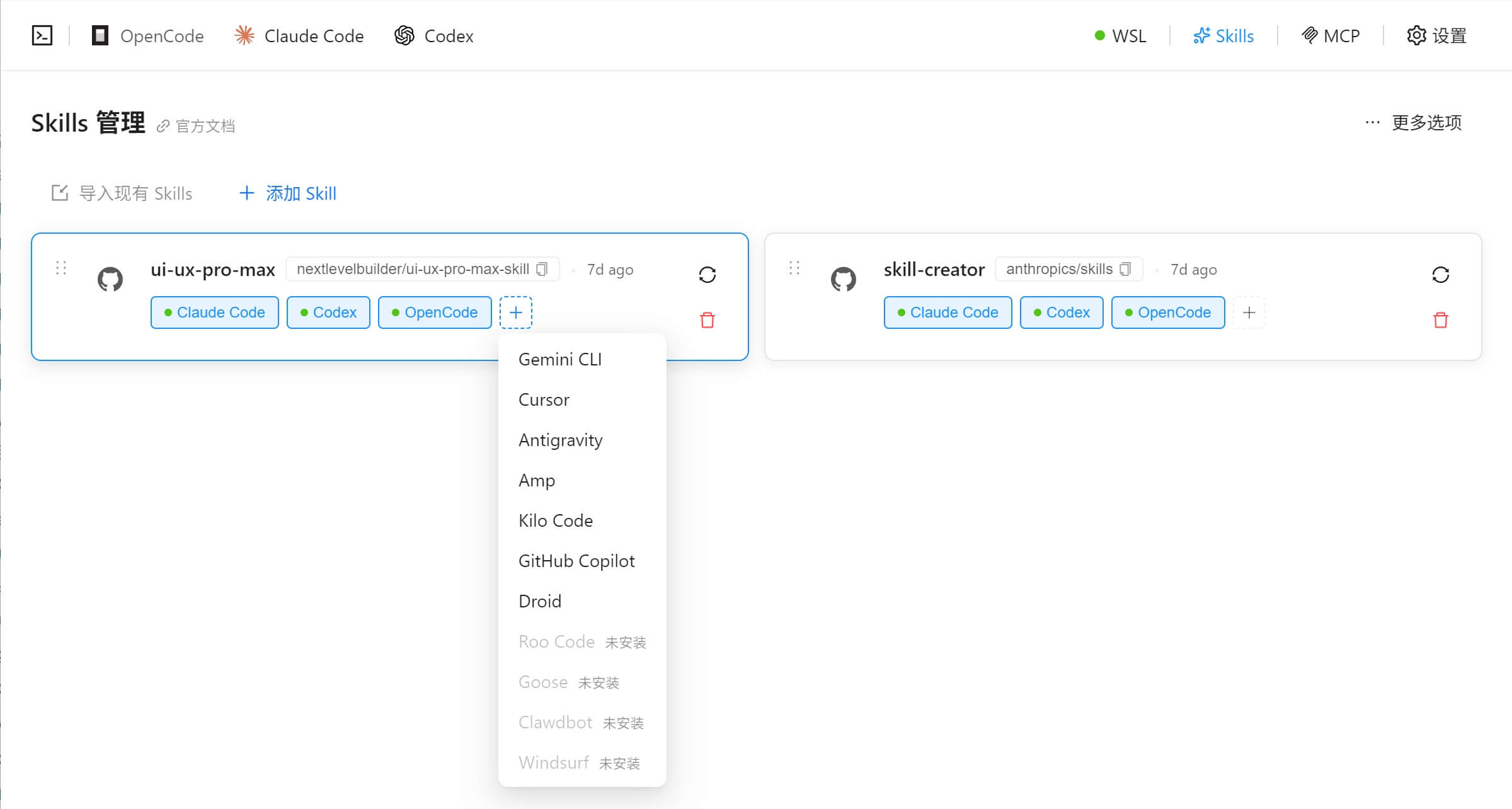Switch to the OpenCode tab
This screenshot has width=1512, height=809.
click(148, 36)
